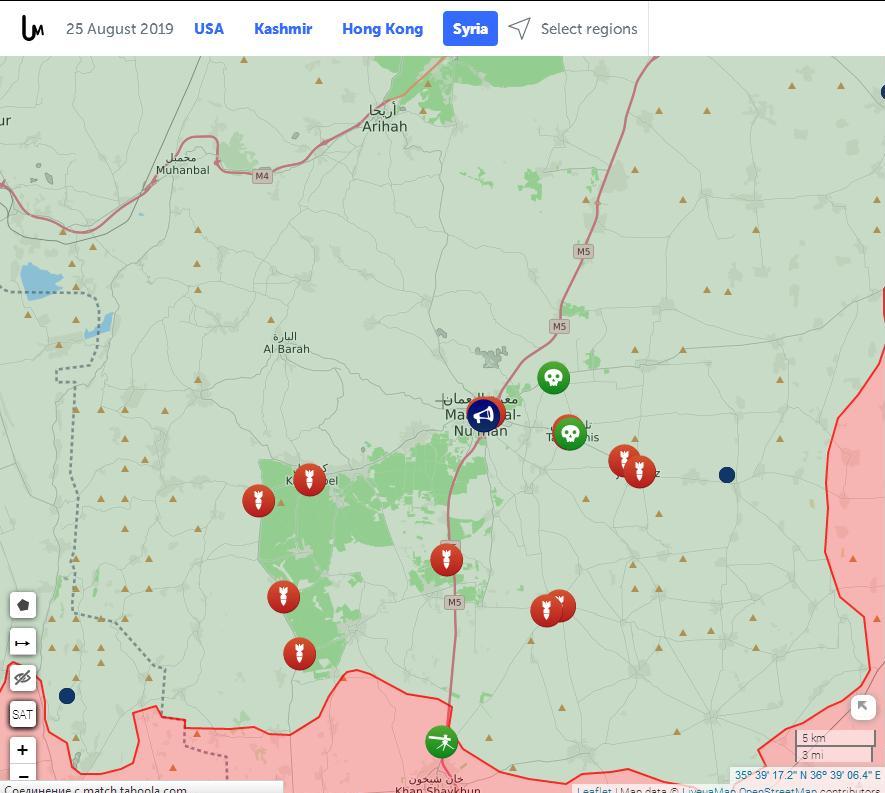The image size is (885, 793).
Task: Zoom out with the minus button
Action: pos(23,776)
